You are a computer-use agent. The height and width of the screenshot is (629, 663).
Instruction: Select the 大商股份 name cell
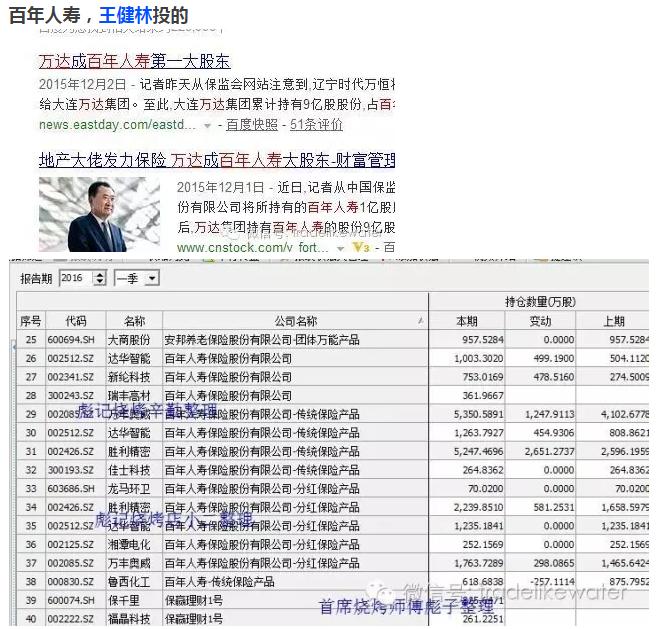click(x=129, y=339)
